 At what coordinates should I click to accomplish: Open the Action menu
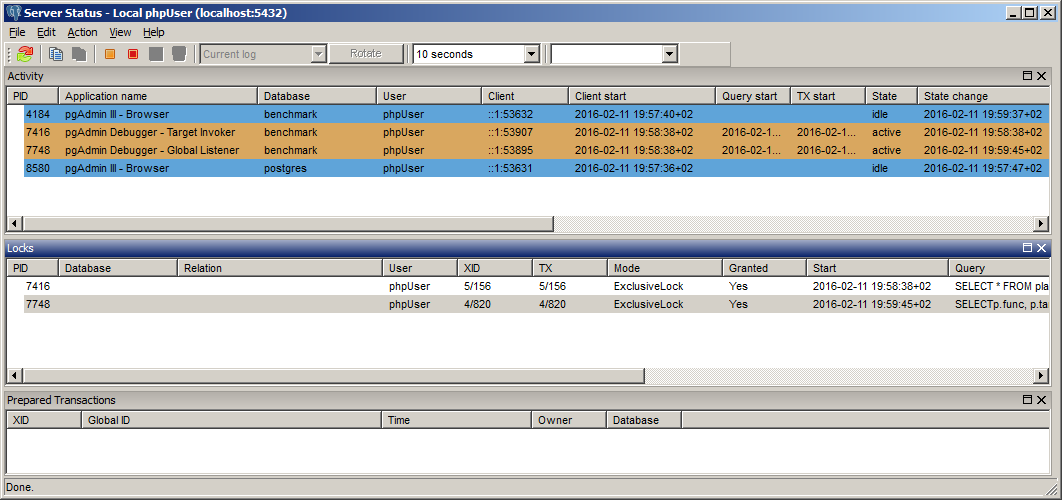click(82, 32)
